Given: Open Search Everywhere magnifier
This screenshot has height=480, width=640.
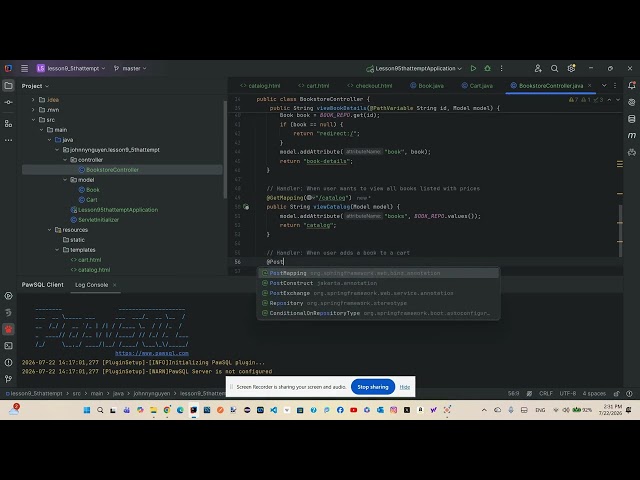Looking at the screenshot, I should (554, 69).
